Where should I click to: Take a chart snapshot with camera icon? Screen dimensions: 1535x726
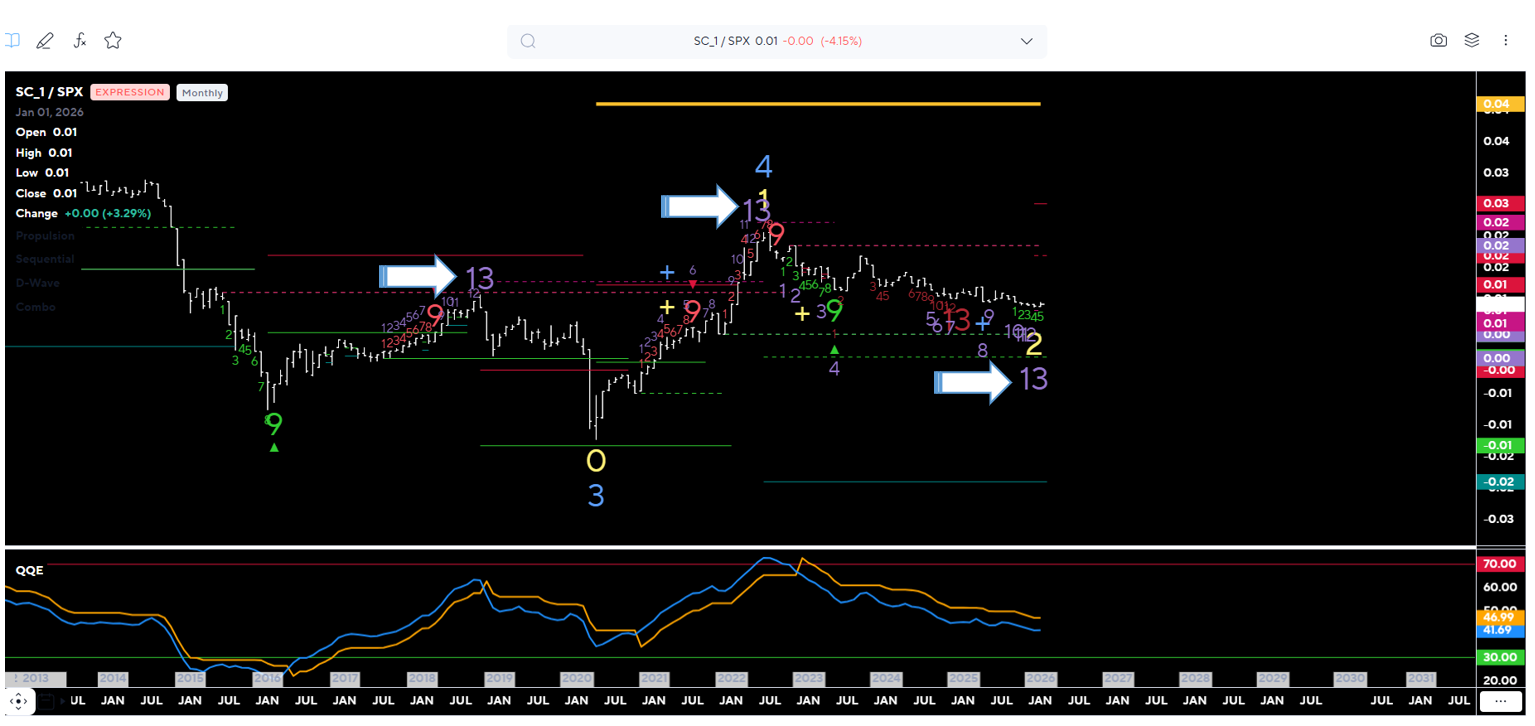click(x=1438, y=41)
